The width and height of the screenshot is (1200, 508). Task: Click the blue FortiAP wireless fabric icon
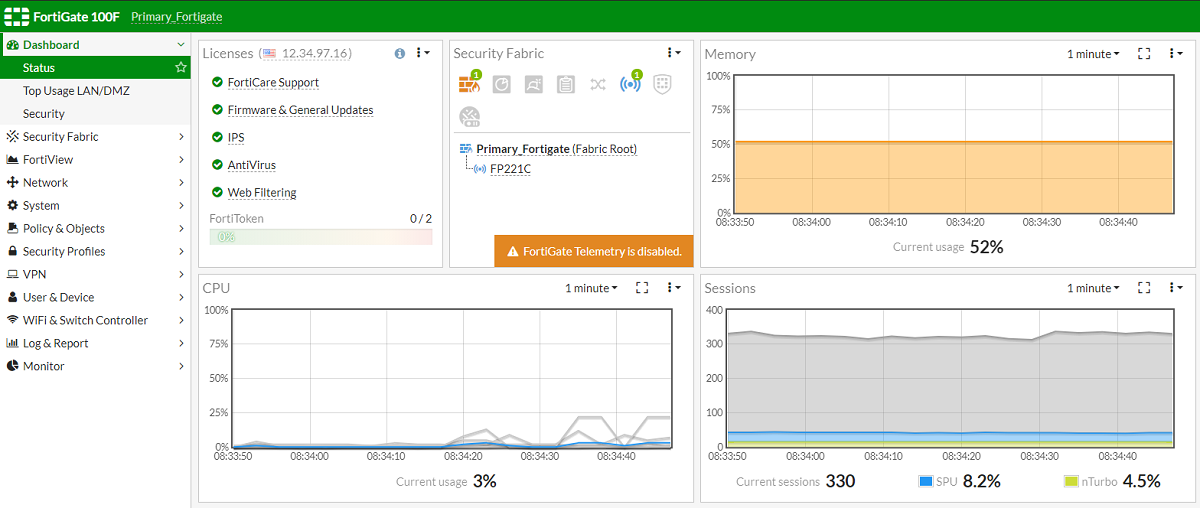pos(631,83)
